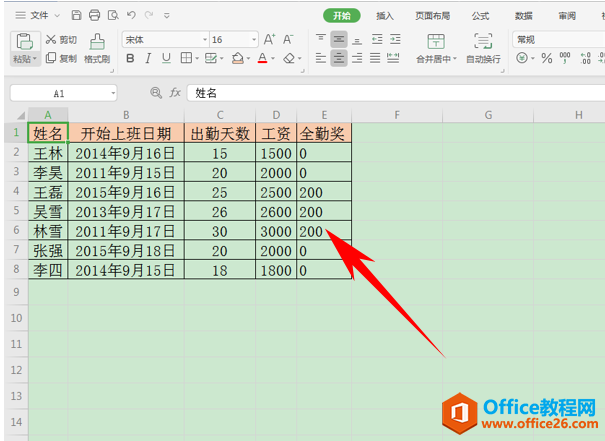This screenshot has height=441, width=605.
Task: Open the font size dropdown showing 16
Action: coord(254,40)
